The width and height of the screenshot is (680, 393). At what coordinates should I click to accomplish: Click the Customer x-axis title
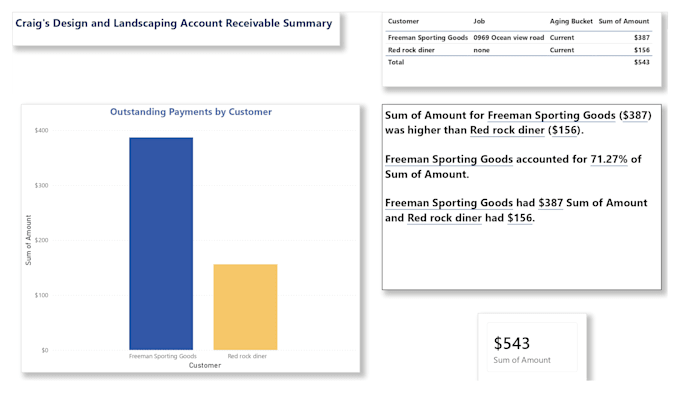point(205,365)
